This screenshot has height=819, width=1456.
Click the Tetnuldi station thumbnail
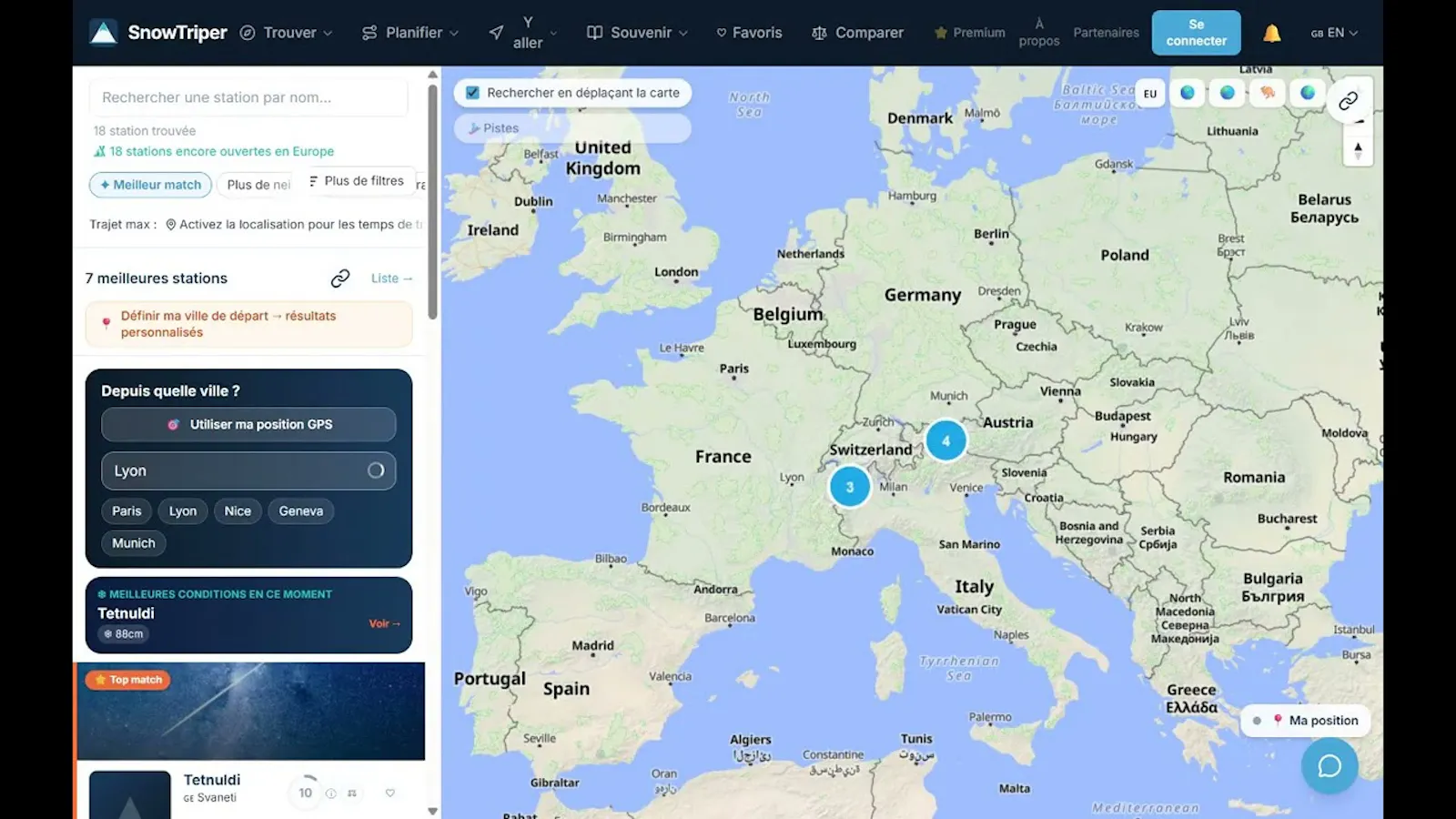(130, 794)
